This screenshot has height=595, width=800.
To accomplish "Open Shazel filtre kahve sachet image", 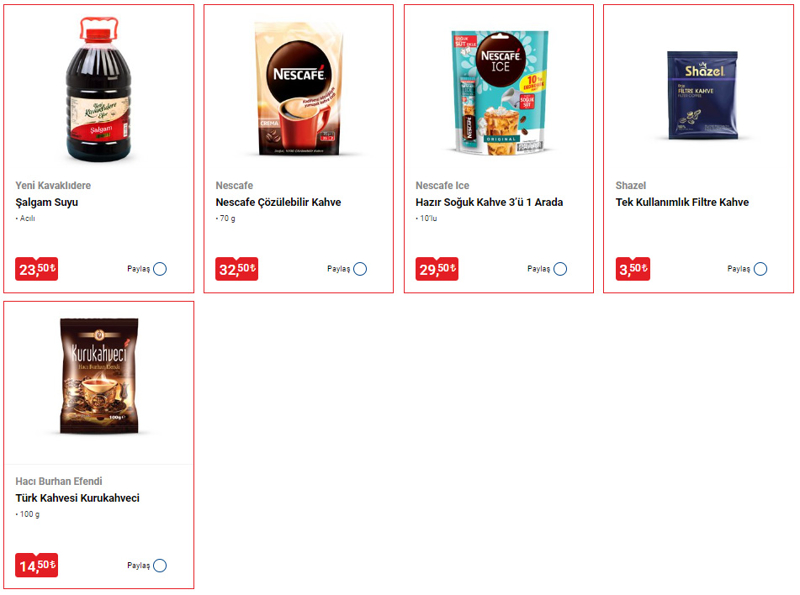I will click(703, 95).
